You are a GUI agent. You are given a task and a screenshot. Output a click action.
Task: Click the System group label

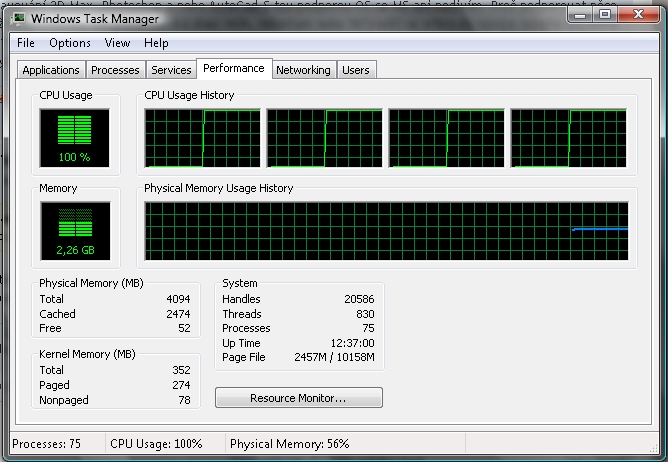tap(240, 283)
